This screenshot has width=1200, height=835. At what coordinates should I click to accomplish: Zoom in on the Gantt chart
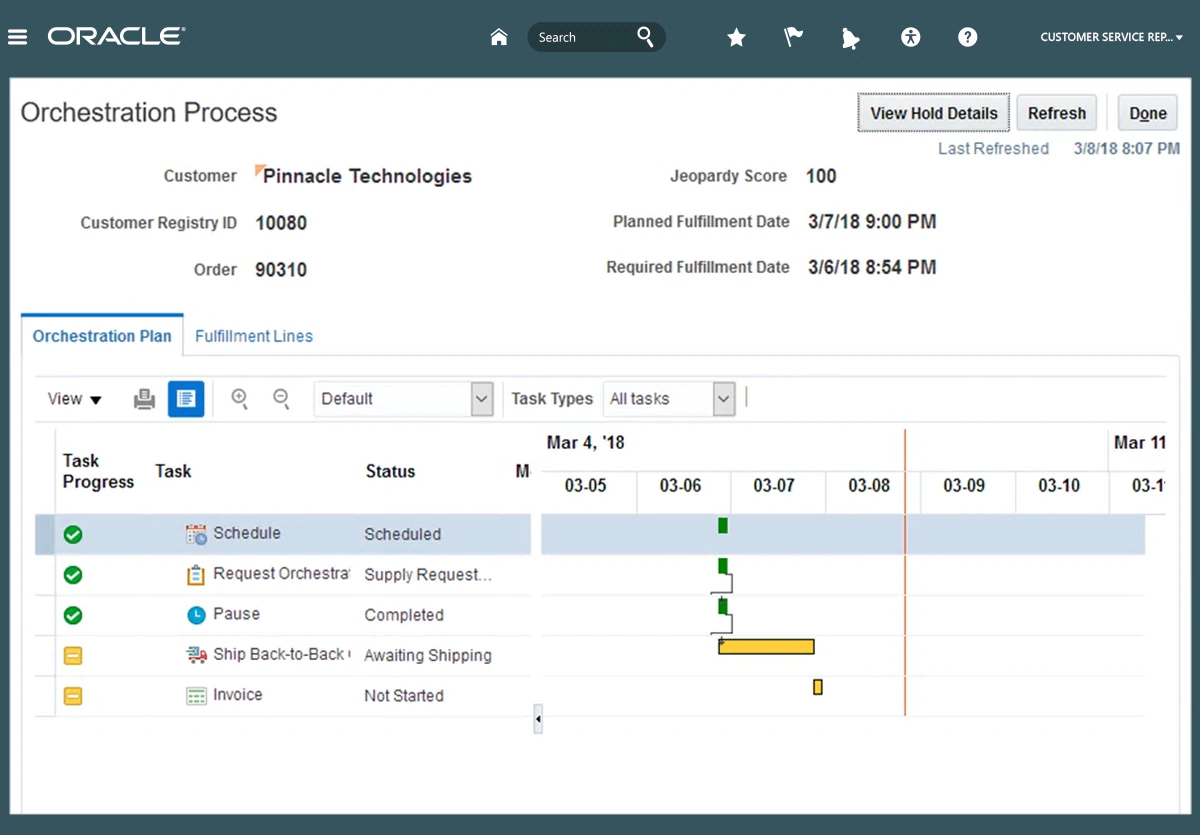[240, 398]
